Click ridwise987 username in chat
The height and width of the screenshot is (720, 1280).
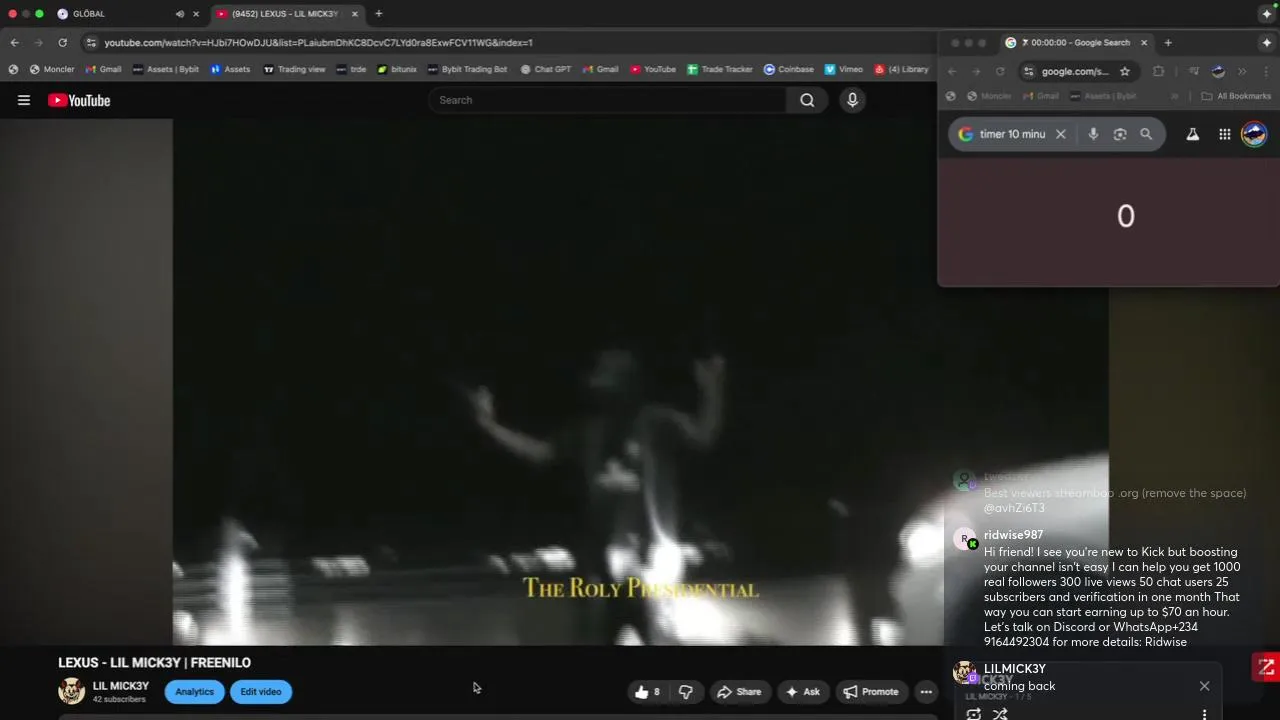(x=1013, y=535)
